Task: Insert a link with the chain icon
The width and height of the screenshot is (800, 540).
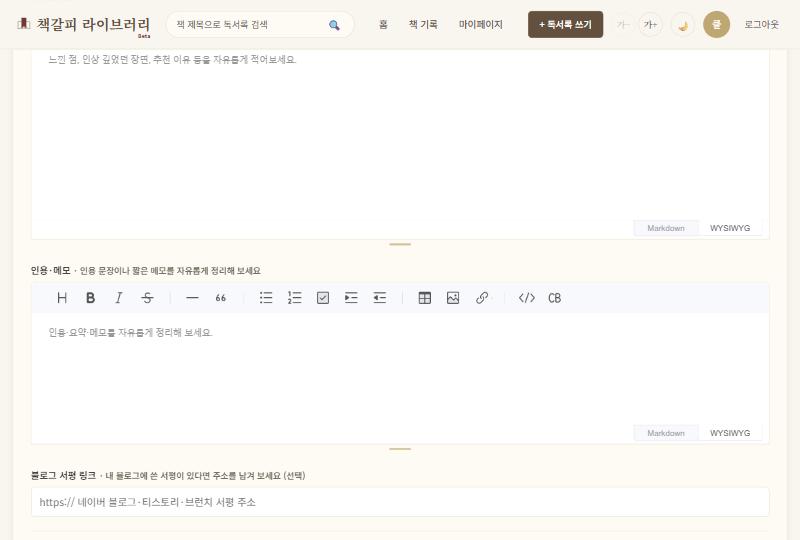Action: coord(482,298)
